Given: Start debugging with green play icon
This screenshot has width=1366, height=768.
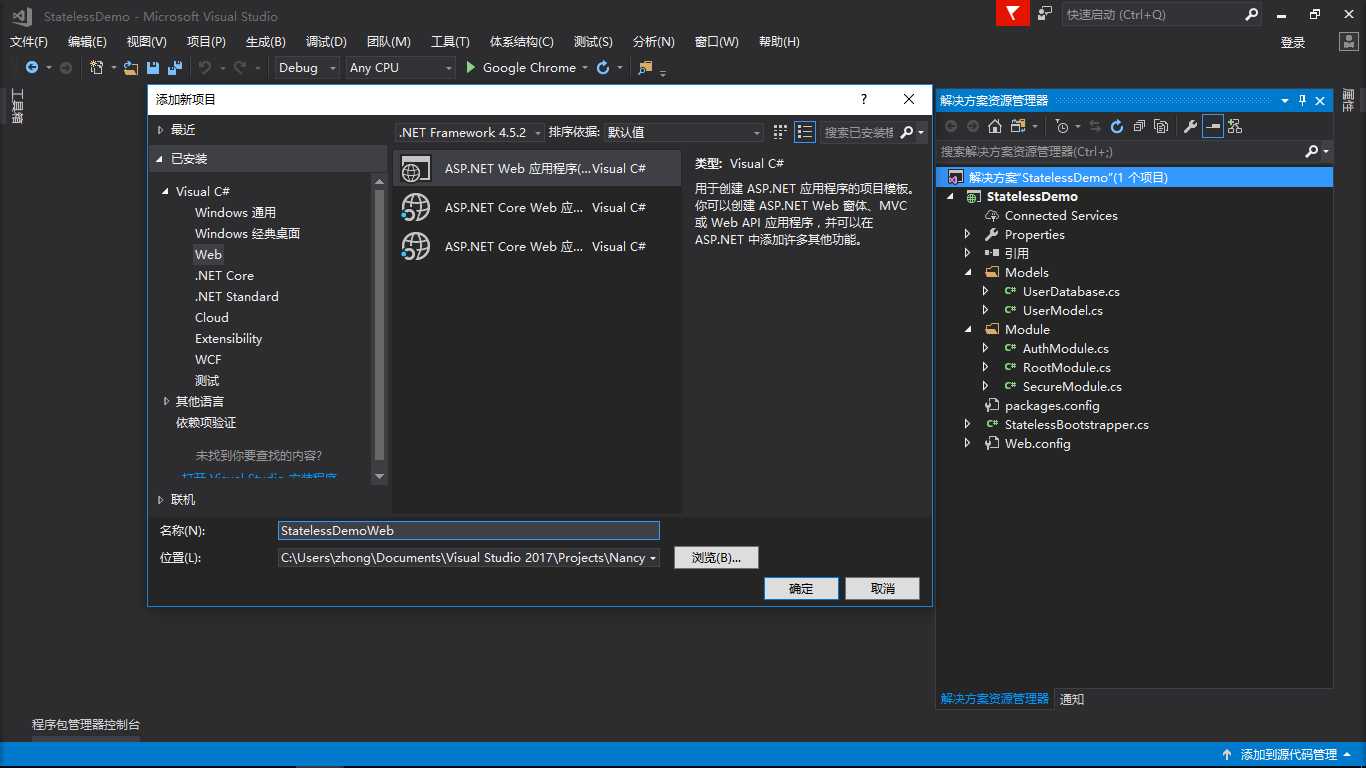Looking at the screenshot, I should point(472,68).
